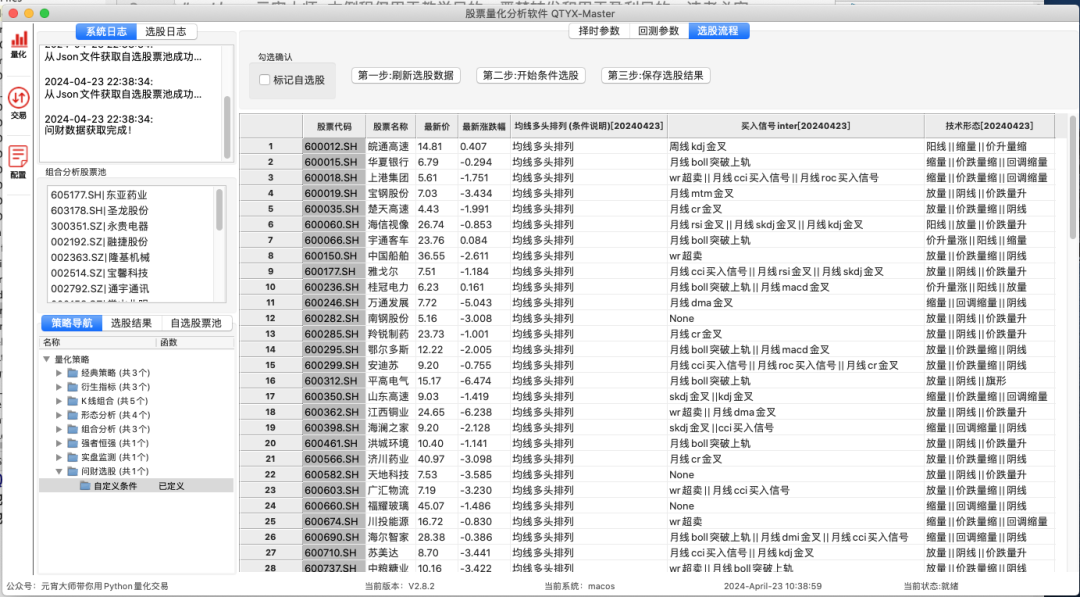Click stock name cell 中国船舶
This screenshot has height=597, width=1080.
coord(391,256)
